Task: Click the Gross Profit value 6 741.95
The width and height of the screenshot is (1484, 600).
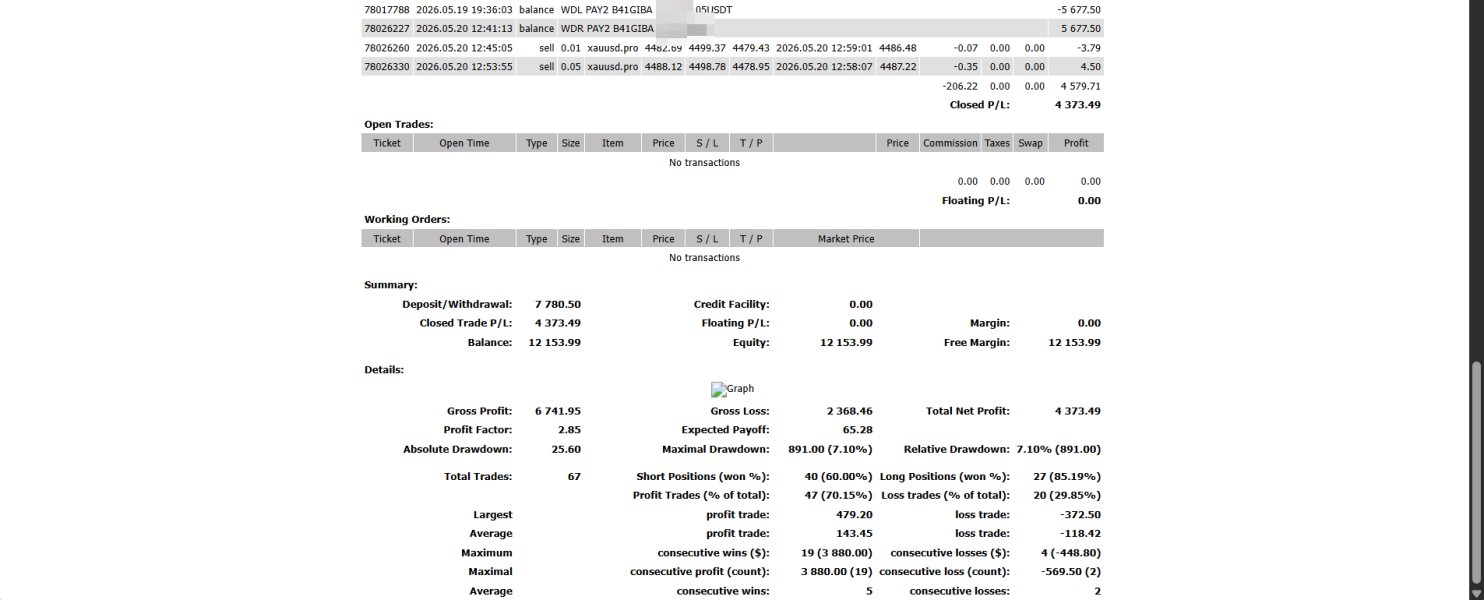Action: click(558, 411)
